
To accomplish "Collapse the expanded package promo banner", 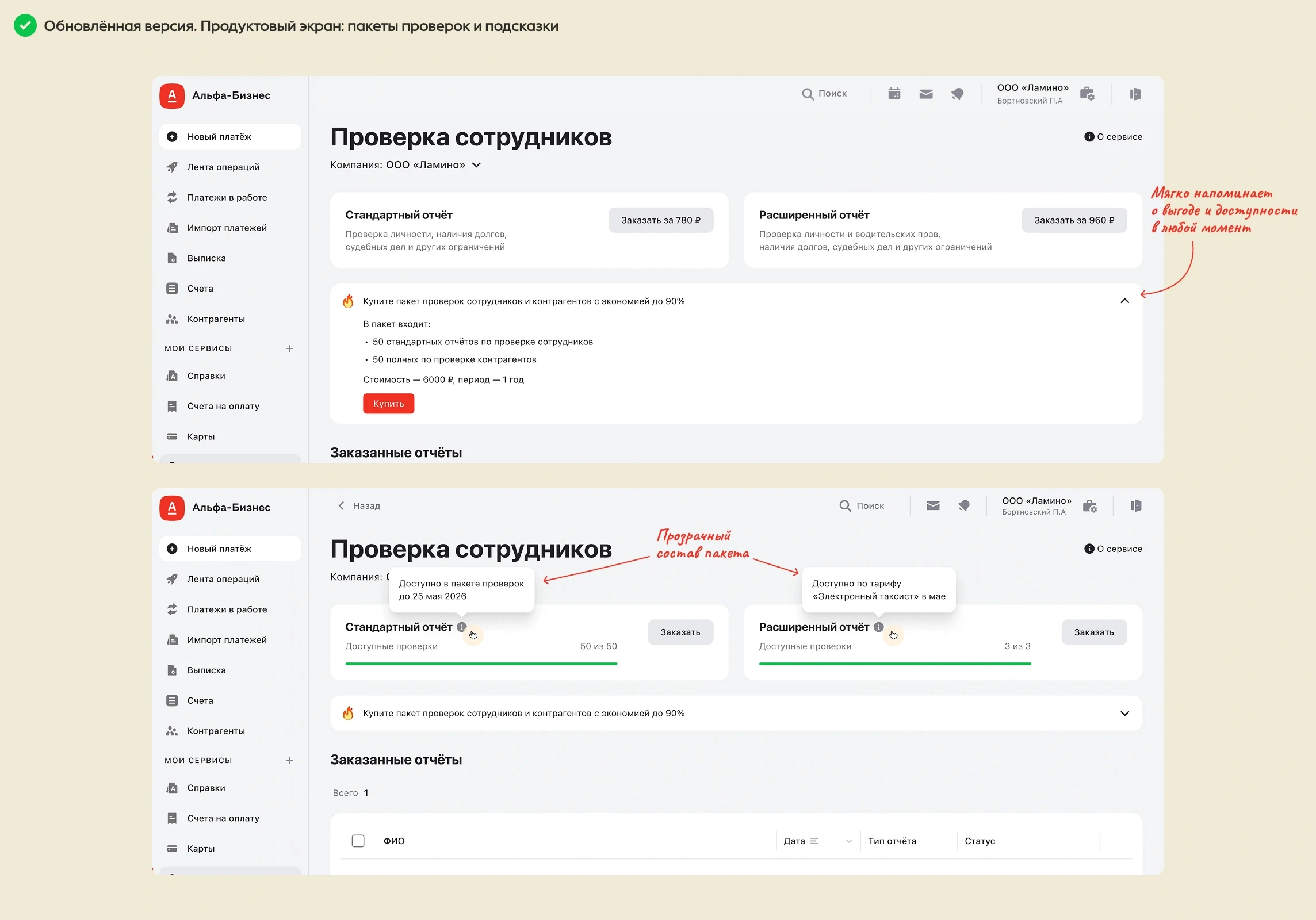I will [1125, 301].
